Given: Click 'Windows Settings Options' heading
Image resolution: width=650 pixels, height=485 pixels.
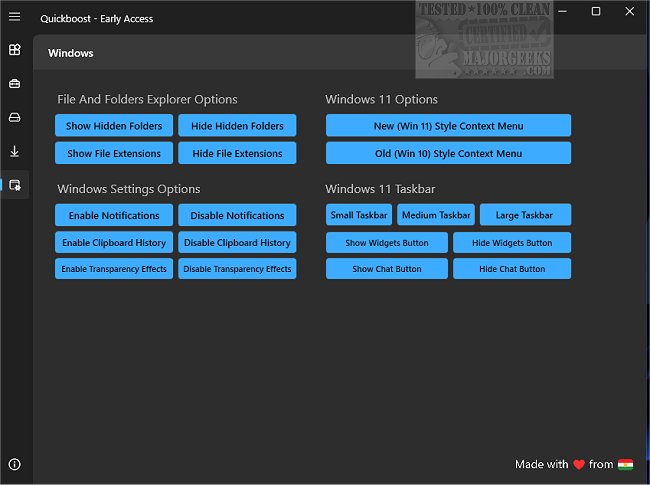Looking at the screenshot, I should coord(129,189).
